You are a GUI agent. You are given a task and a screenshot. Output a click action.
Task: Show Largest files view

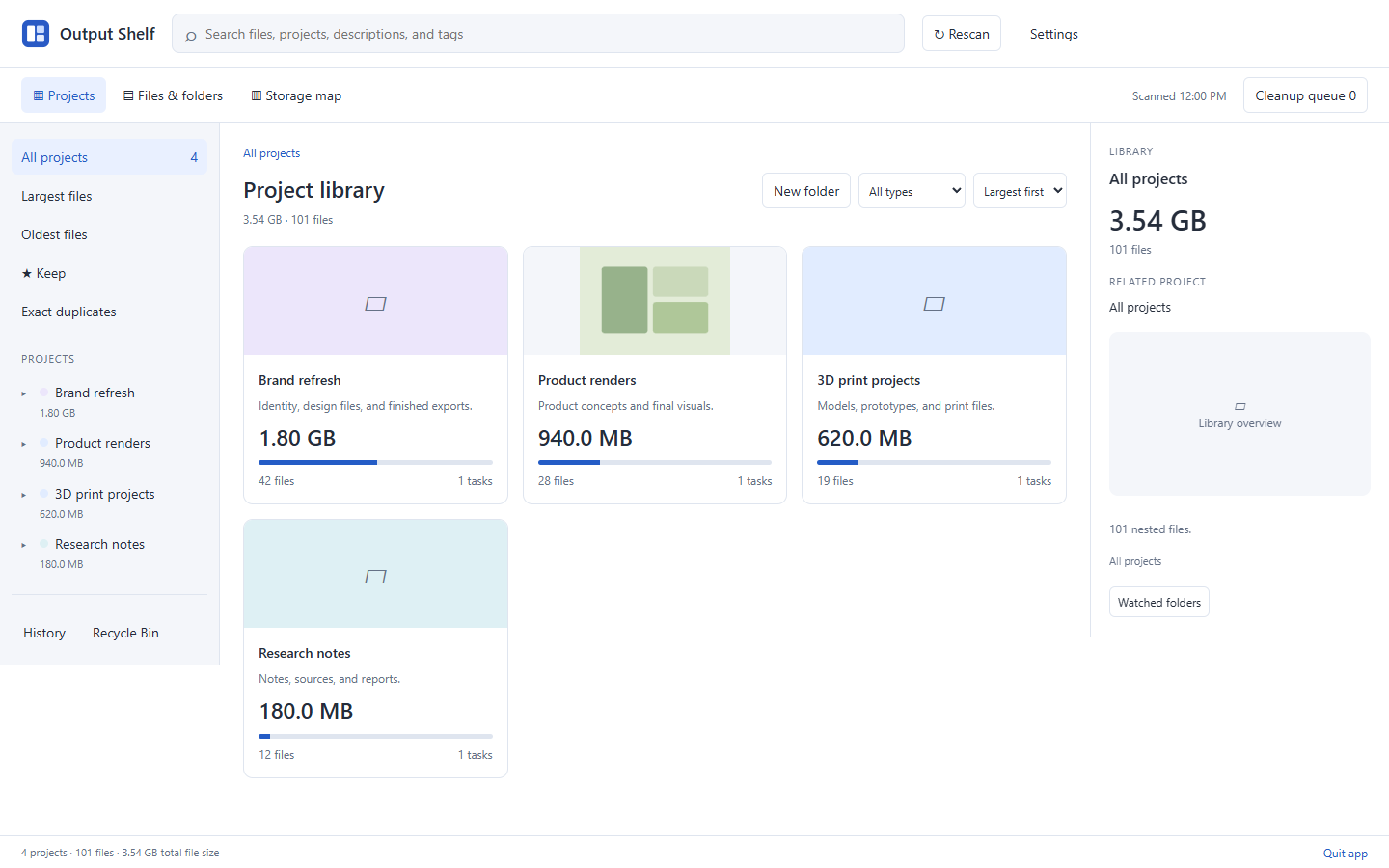109,196
